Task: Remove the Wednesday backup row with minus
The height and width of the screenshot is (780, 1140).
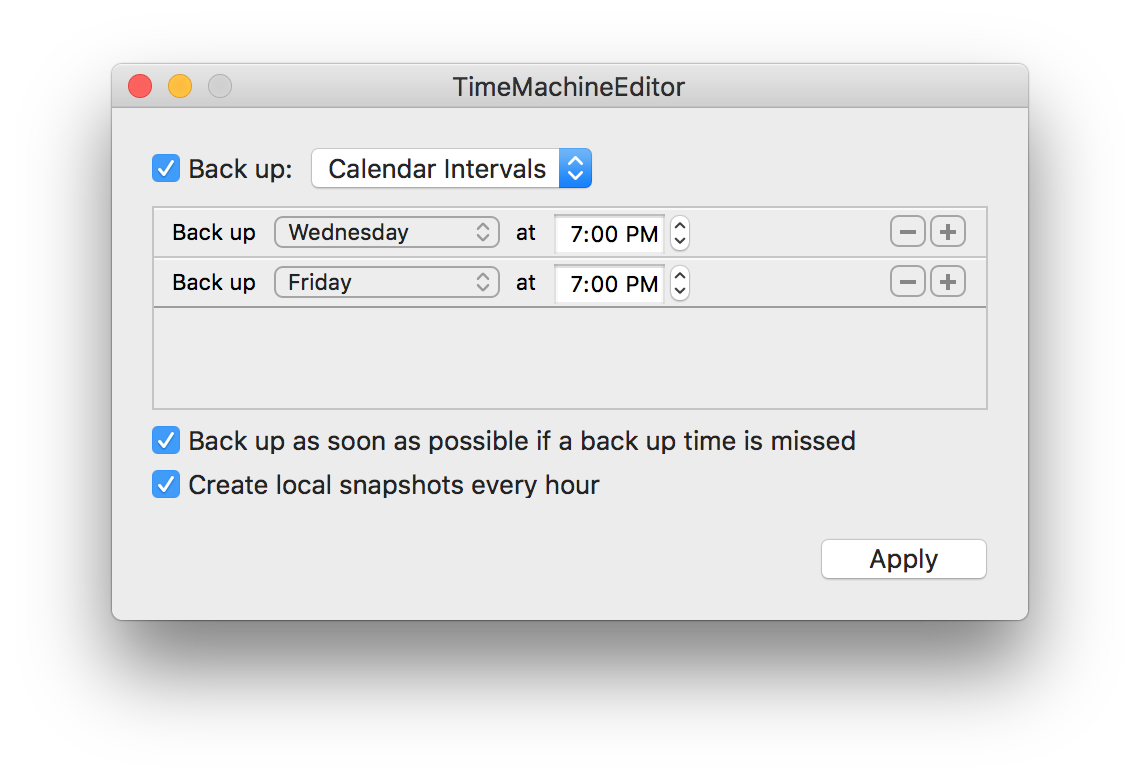Action: point(907,232)
